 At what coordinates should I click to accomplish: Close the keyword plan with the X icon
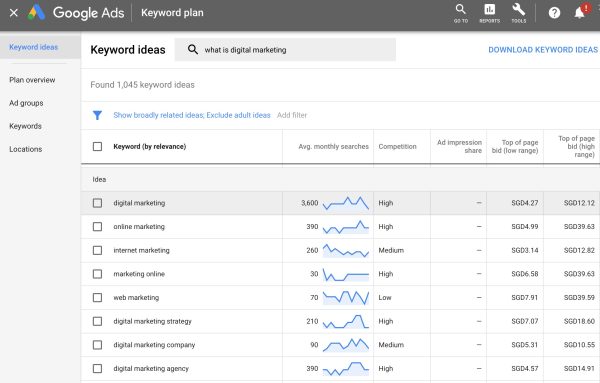click(x=14, y=13)
